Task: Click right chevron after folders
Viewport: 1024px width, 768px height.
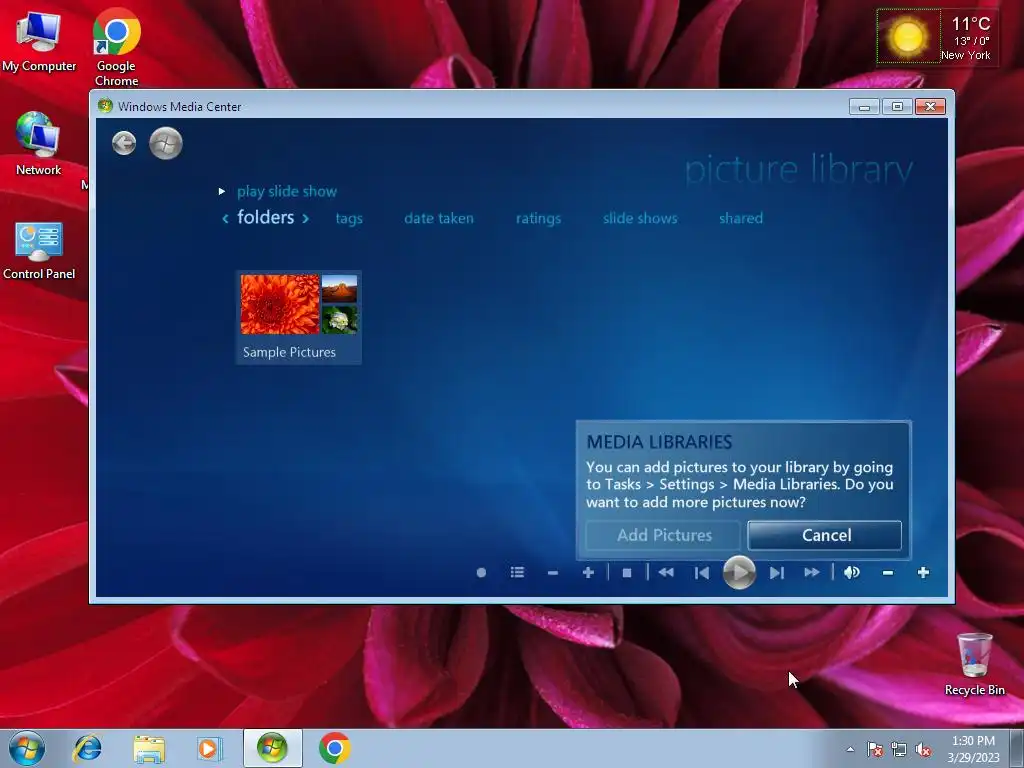Action: 305,218
